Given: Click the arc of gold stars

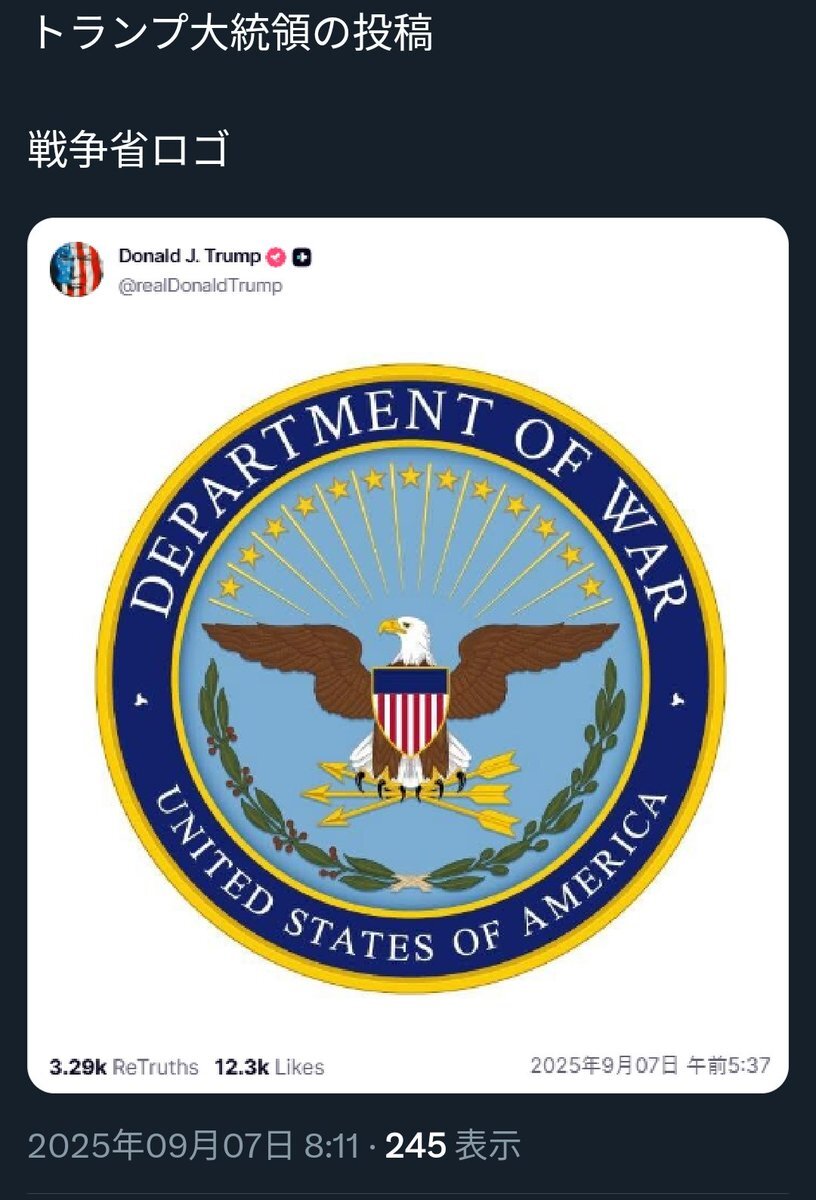Looking at the screenshot, I should [410, 480].
